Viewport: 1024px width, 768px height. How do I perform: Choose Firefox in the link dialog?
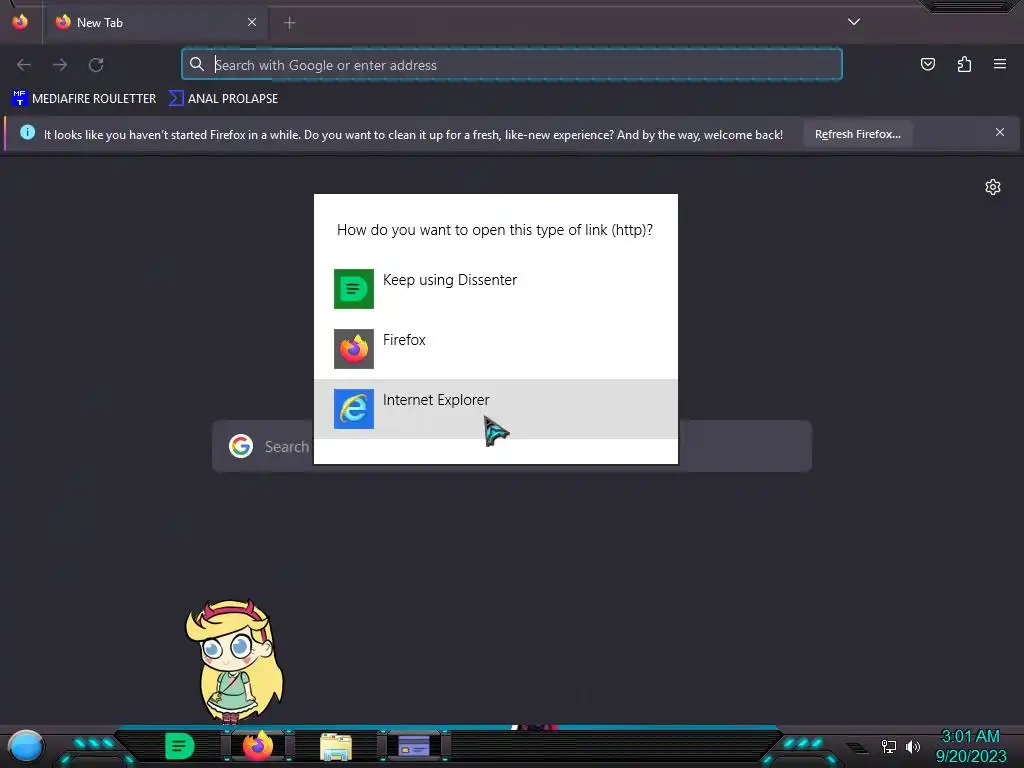coord(496,349)
